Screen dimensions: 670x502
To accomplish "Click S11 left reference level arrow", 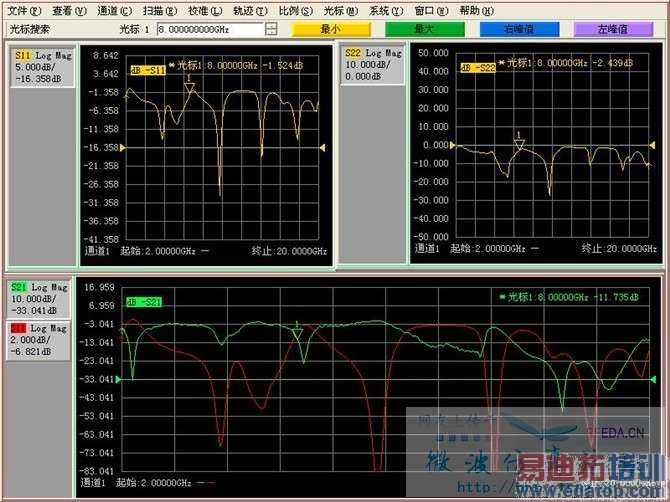I will 123,148.
